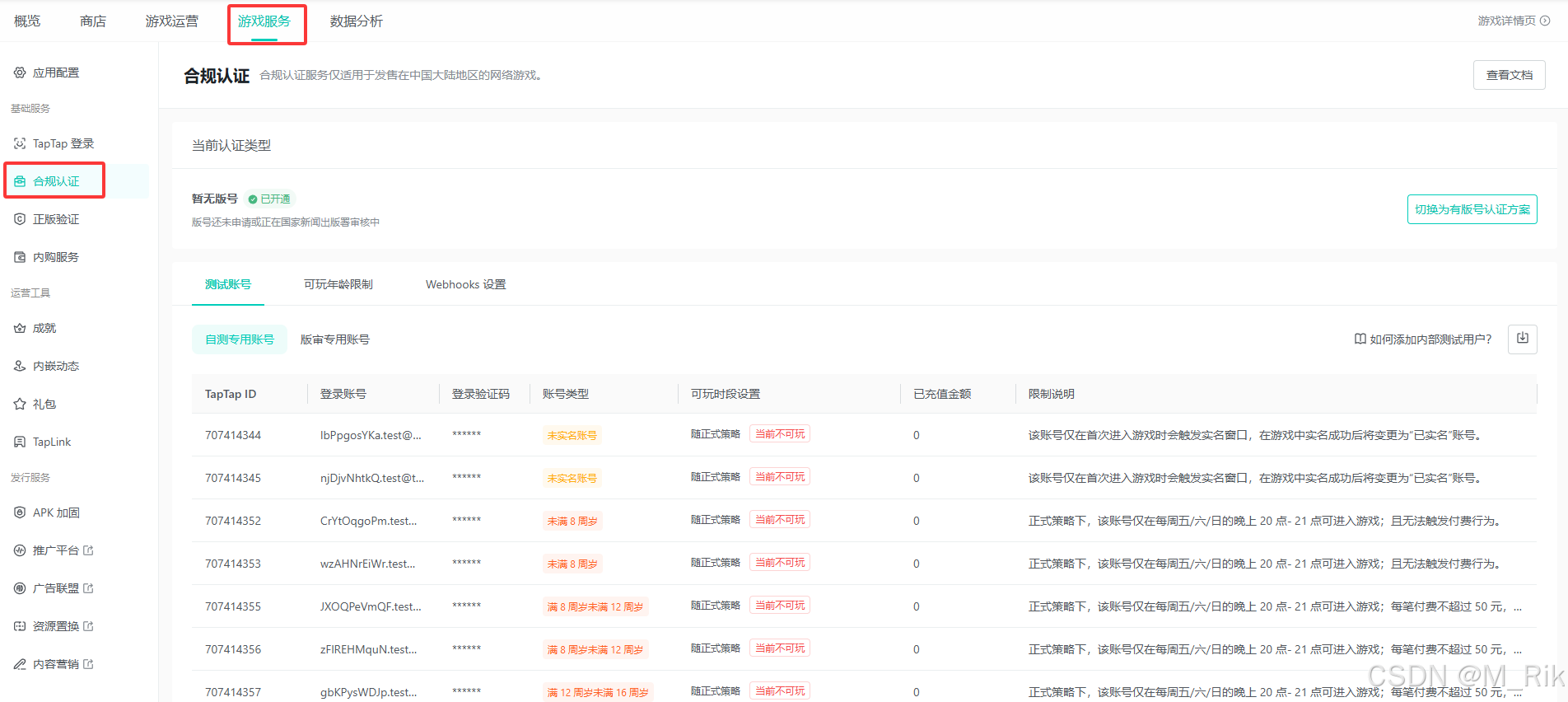Click the download export icon button
1568x702 pixels.
[x=1522, y=339]
